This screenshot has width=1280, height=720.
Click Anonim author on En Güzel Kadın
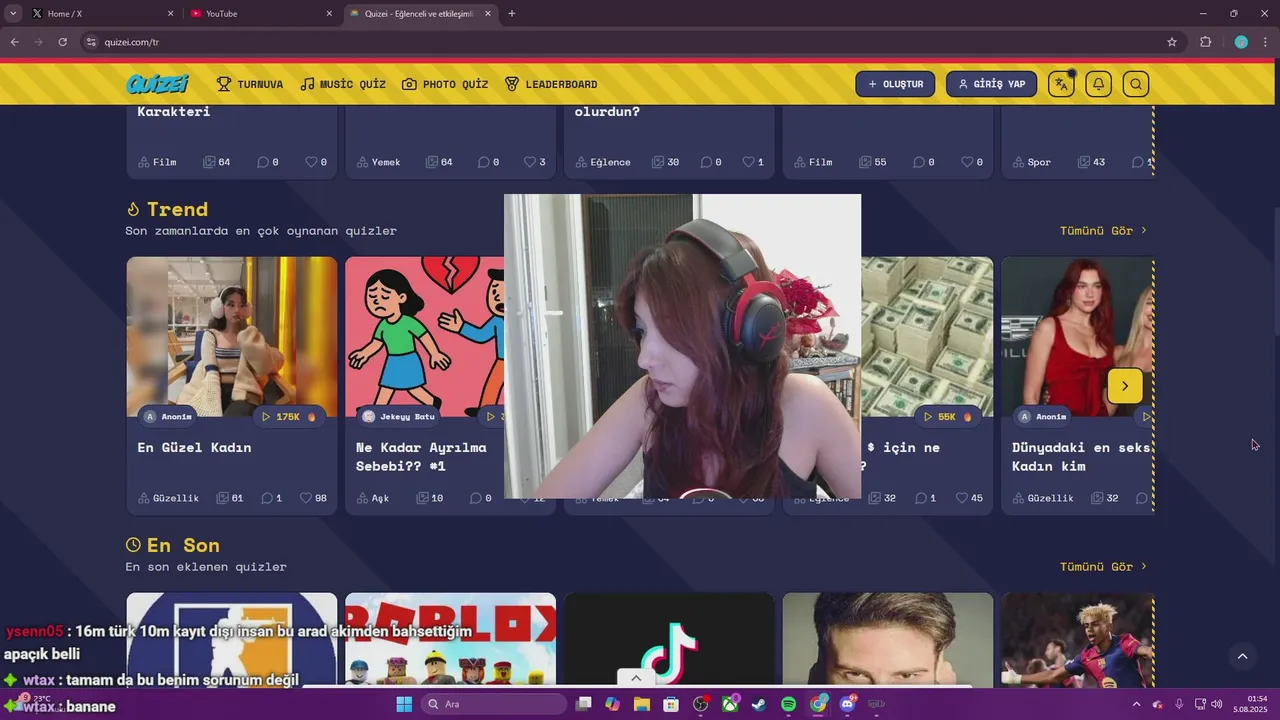168,416
